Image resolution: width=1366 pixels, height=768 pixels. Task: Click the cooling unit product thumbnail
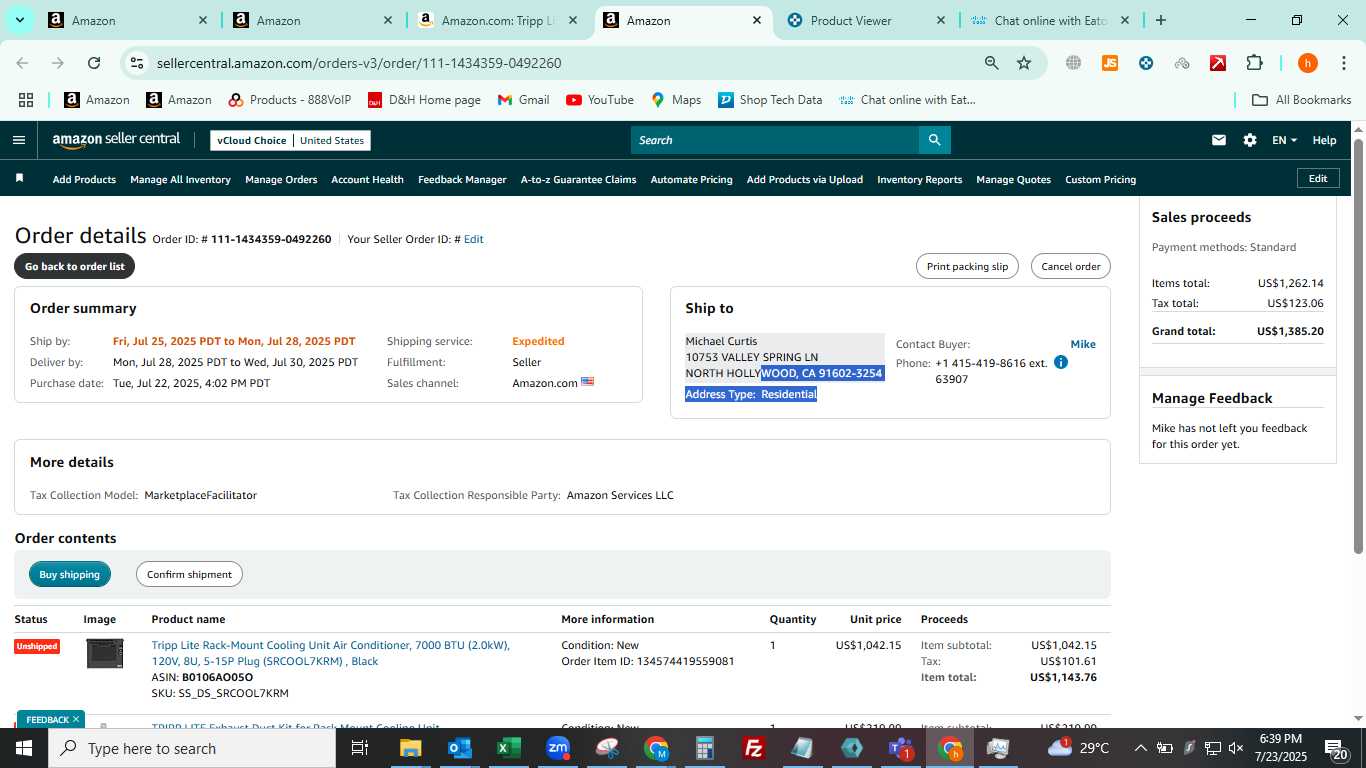pos(104,654)
